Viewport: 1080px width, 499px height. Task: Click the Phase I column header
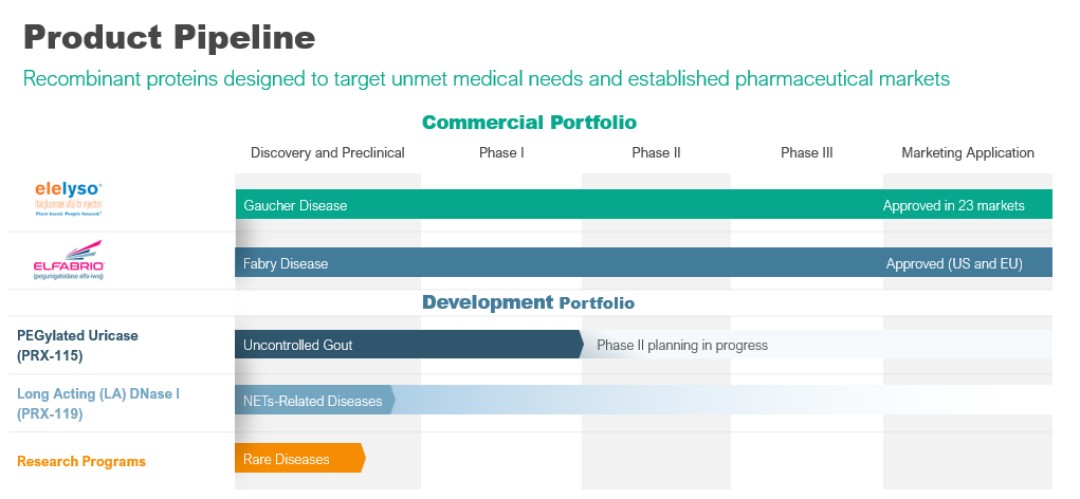pos(501,153)
